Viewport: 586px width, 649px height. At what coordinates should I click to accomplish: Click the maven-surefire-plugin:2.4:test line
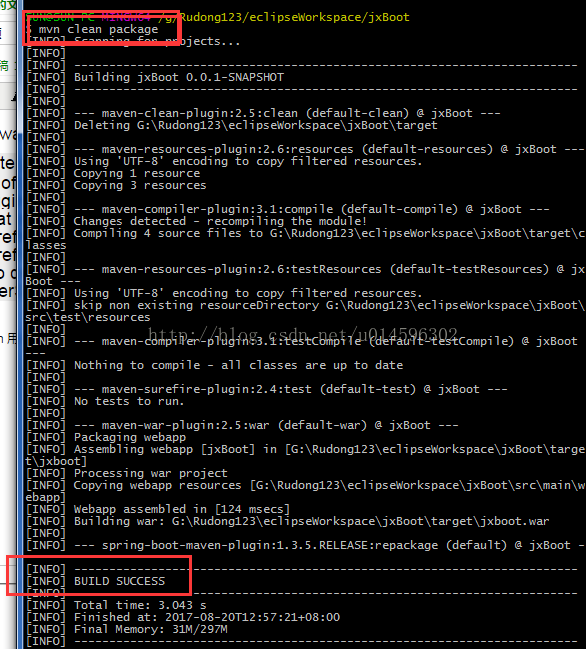(267, 389)
